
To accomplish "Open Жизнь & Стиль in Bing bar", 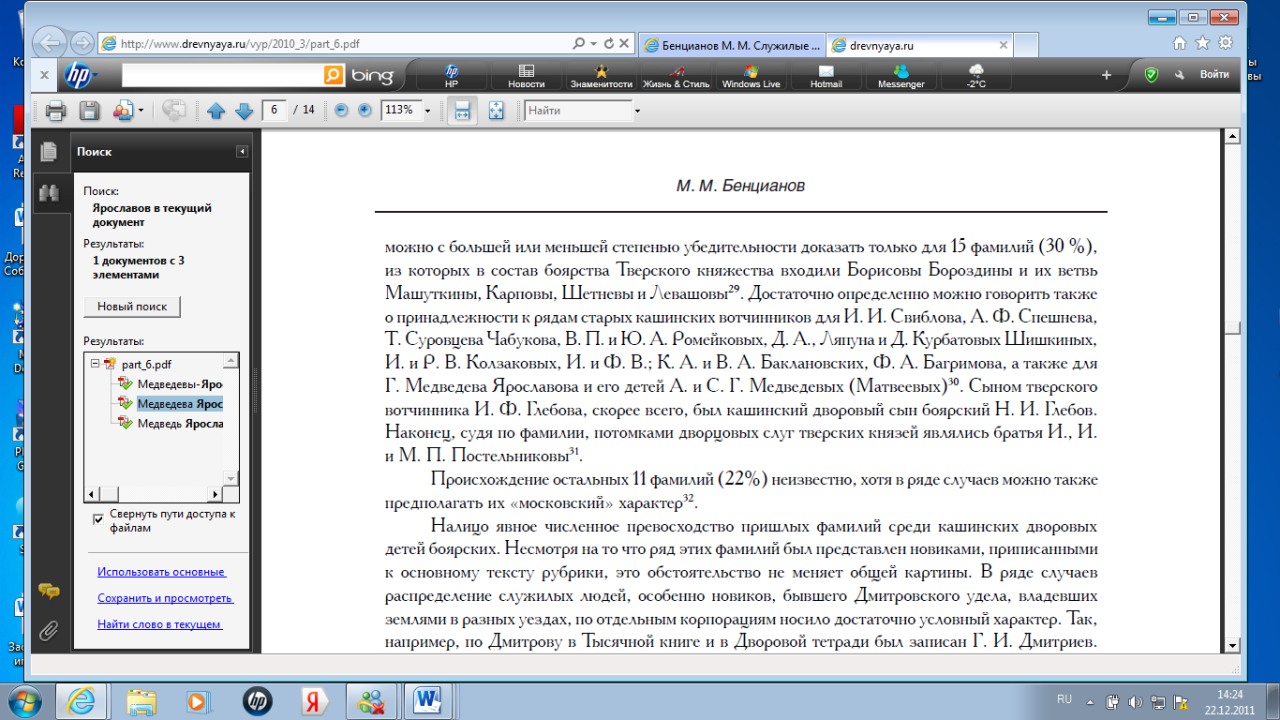I will 676,77.
